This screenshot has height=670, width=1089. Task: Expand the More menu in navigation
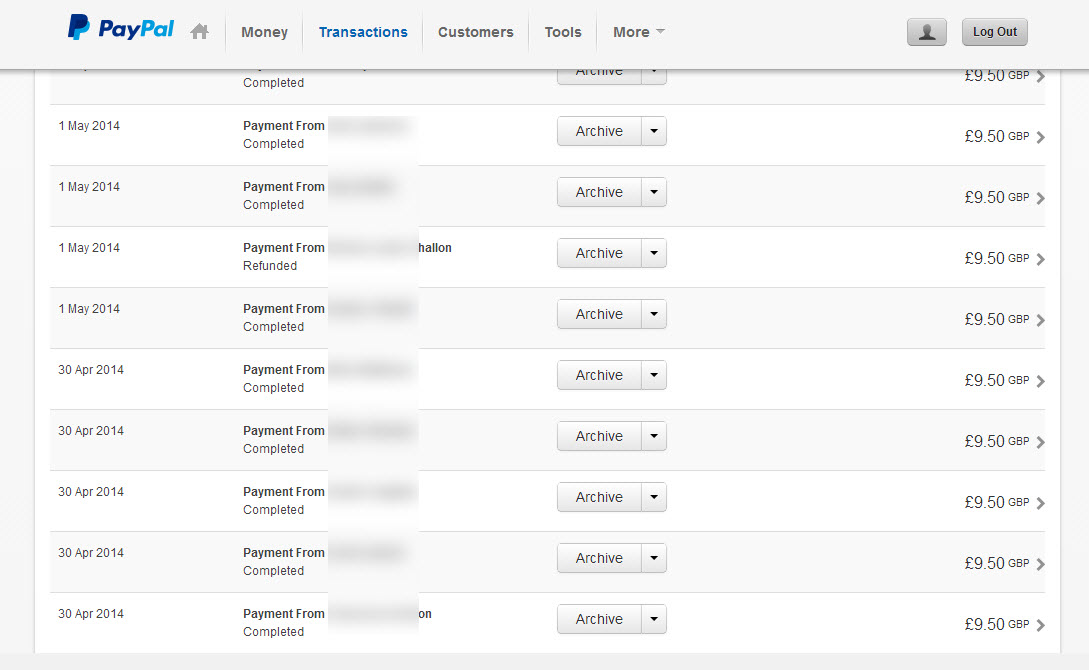point(638,32)
